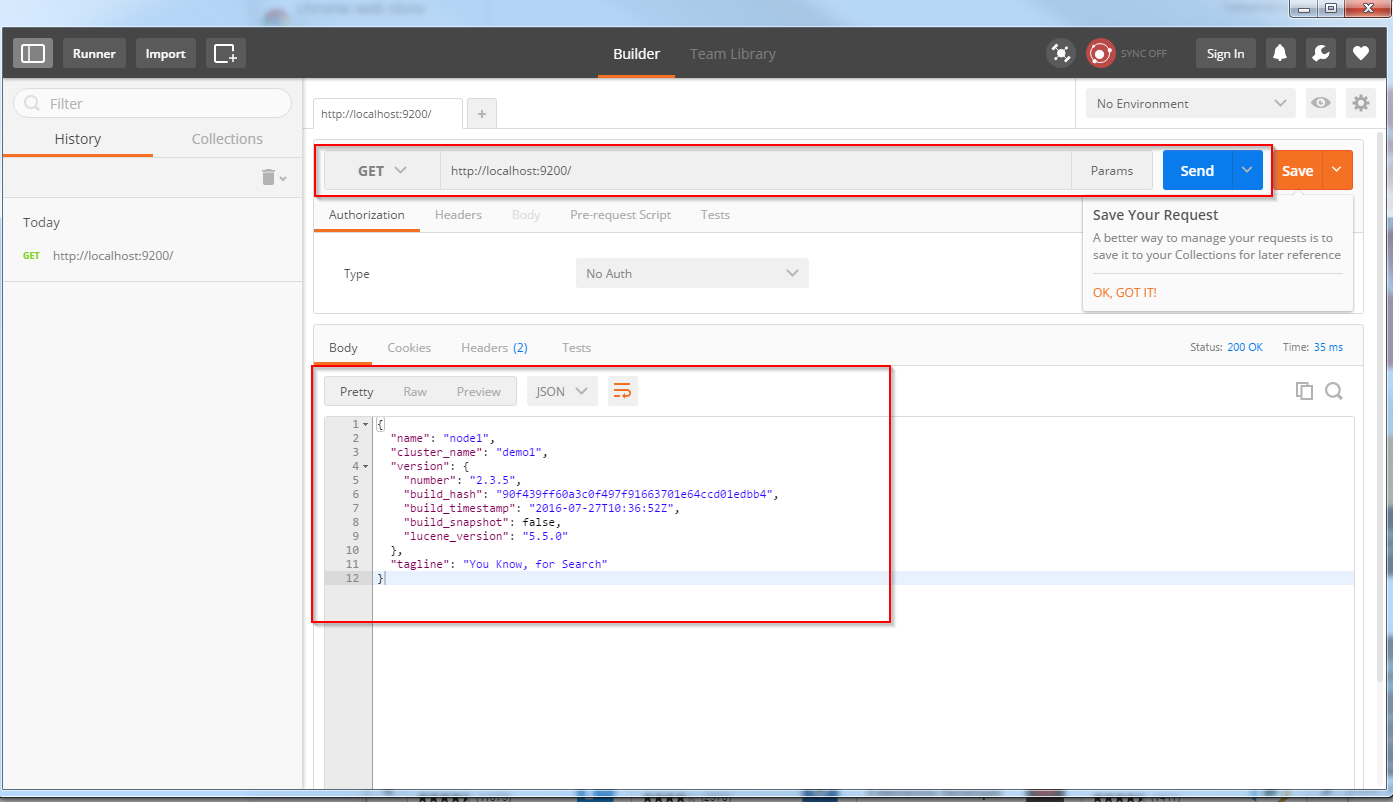Viewport: 1393px width, 802px height.
Task: Collapse JSON fold arrow at line 1
Action: 366,424
